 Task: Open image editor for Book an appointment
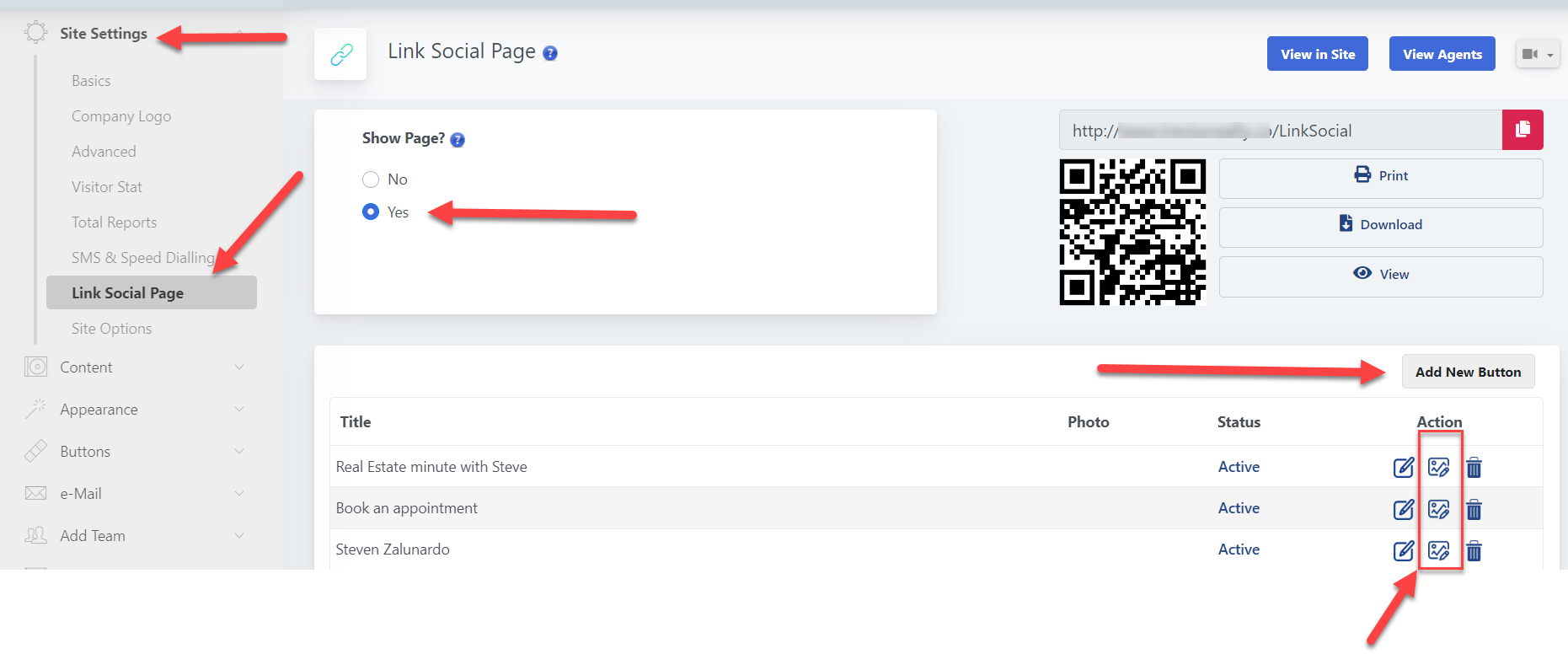coord(1438,509)
